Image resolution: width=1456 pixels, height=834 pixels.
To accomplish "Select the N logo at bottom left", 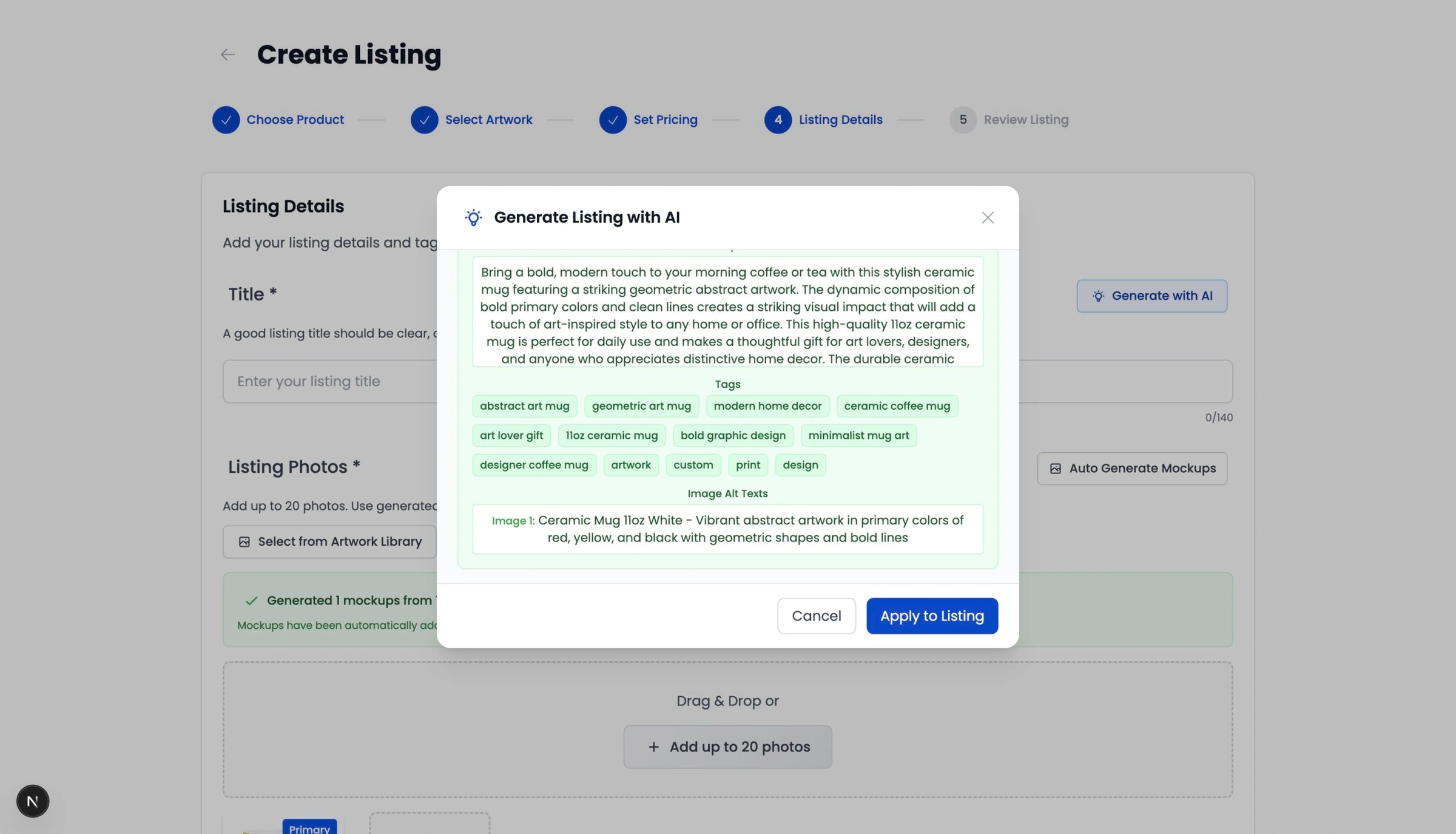I will pyautogui.click(x=32, y=801).
